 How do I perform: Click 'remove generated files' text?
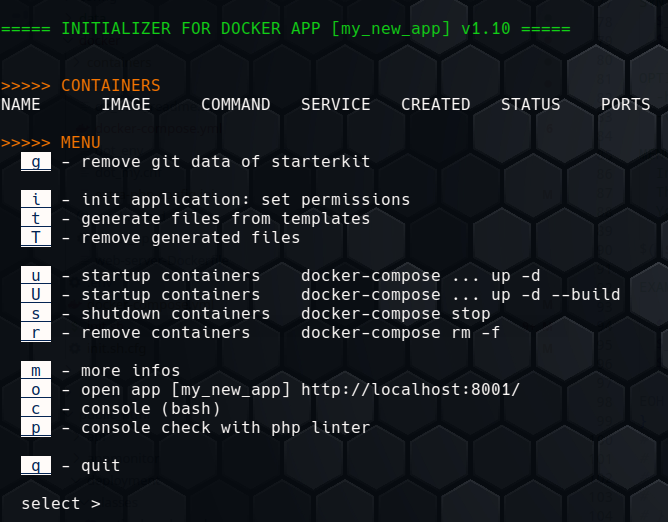[191, 237]
